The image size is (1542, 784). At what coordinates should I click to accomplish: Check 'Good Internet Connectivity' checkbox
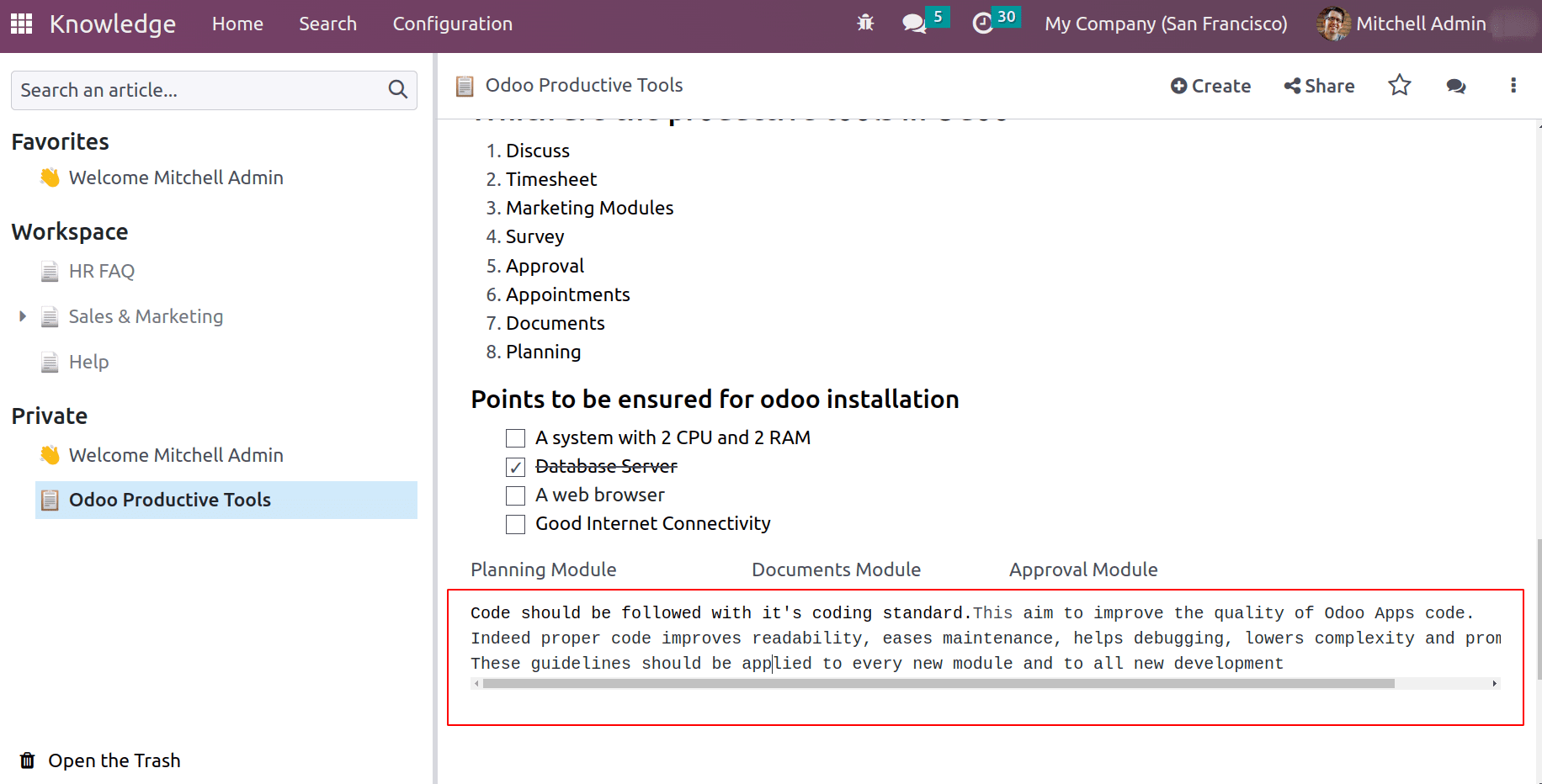click(515, 524)
